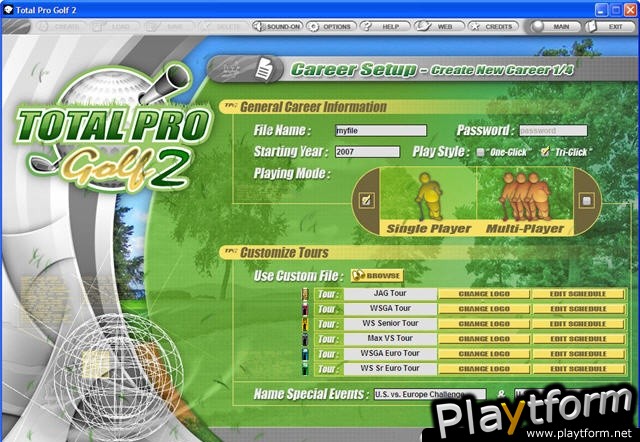Enable One-Click play style checkbox
This screenshot has height=442, width=640.
[x=481, y=152]
